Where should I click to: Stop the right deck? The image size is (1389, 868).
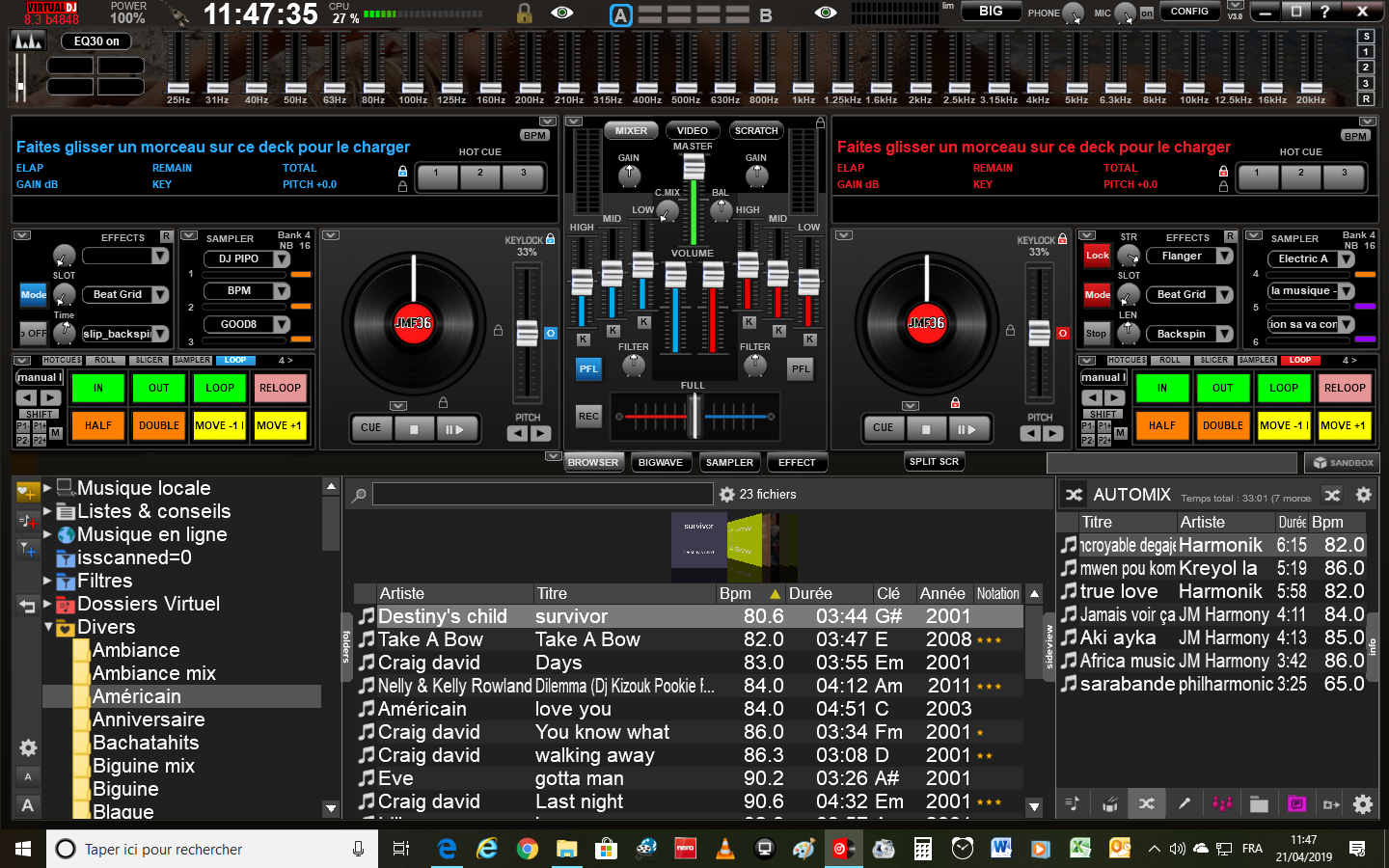click(x=926, y=428)
